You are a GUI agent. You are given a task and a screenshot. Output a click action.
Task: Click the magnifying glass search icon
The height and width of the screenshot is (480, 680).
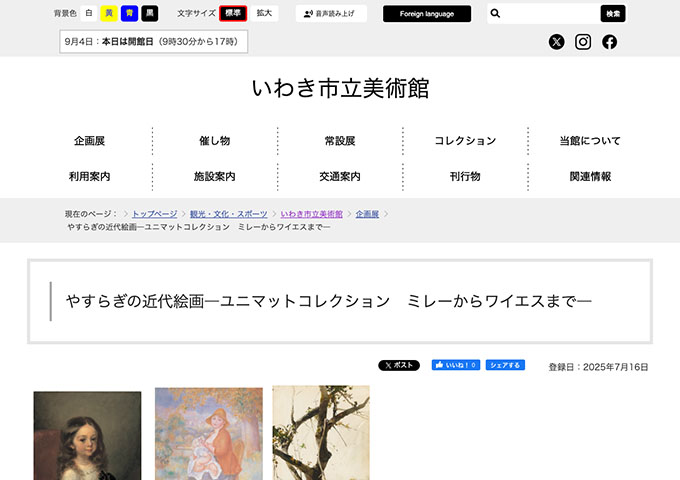(x=496, y=14)
